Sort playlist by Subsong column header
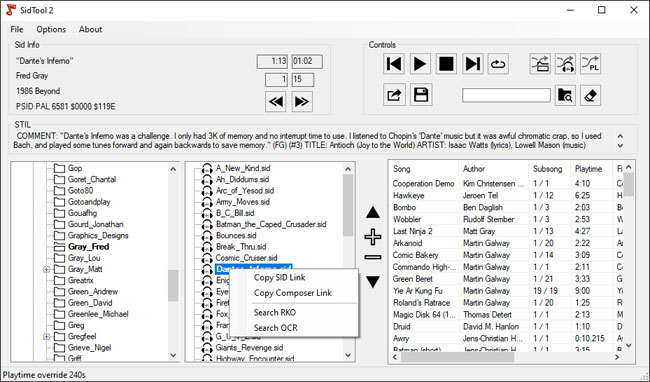The width and height of the screenshot is (650, 382). (549, 169)
